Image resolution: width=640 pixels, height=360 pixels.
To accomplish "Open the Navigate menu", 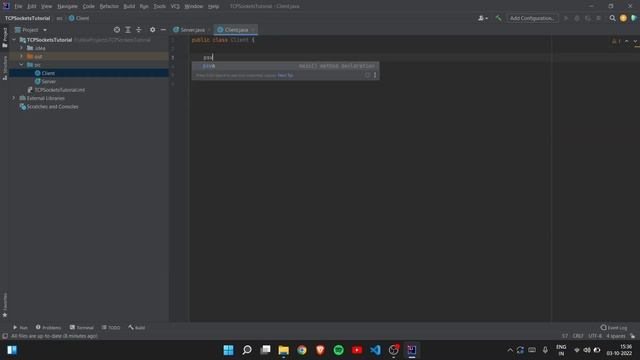I will coord(67,7).
